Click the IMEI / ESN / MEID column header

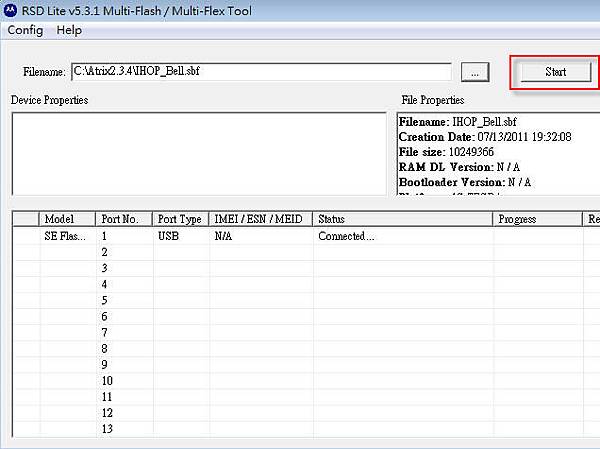pos(261,219)
